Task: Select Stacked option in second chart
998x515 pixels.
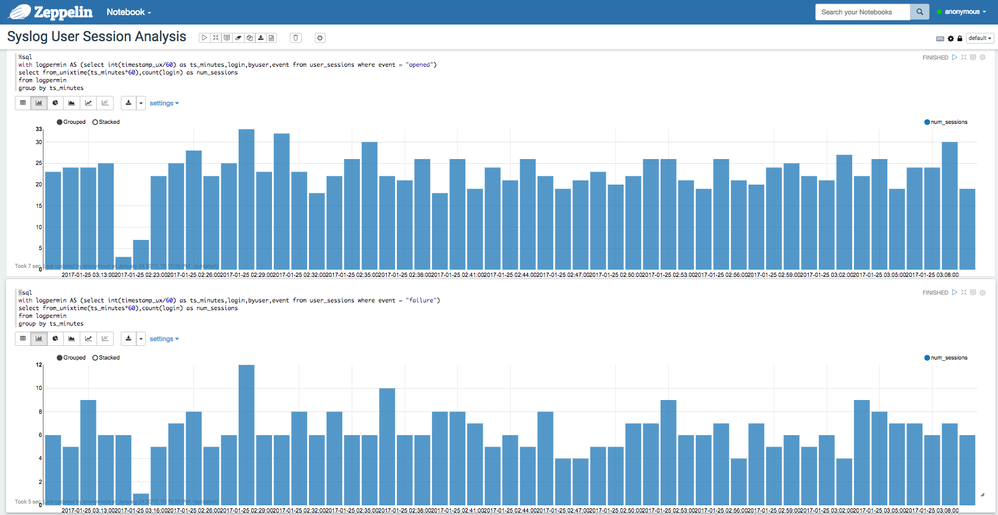Action: pos(105,357)
